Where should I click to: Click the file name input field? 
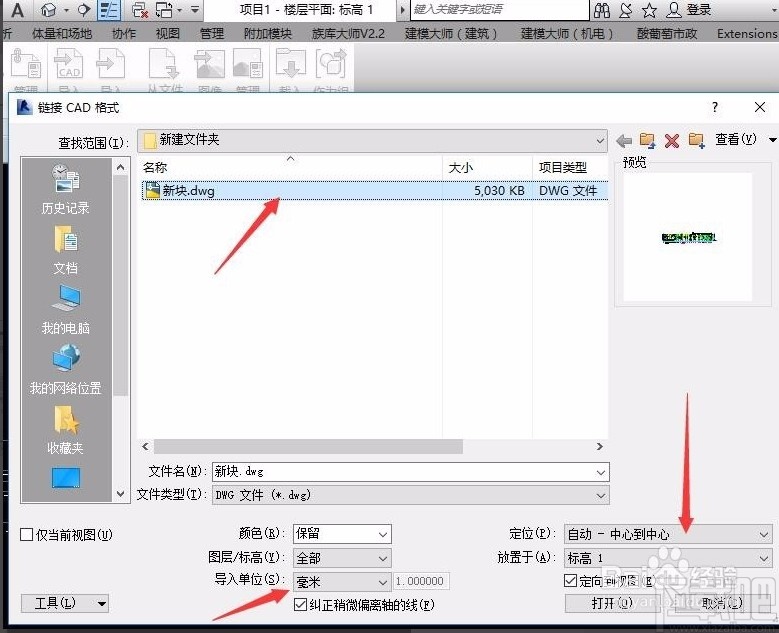click(411, 472)
